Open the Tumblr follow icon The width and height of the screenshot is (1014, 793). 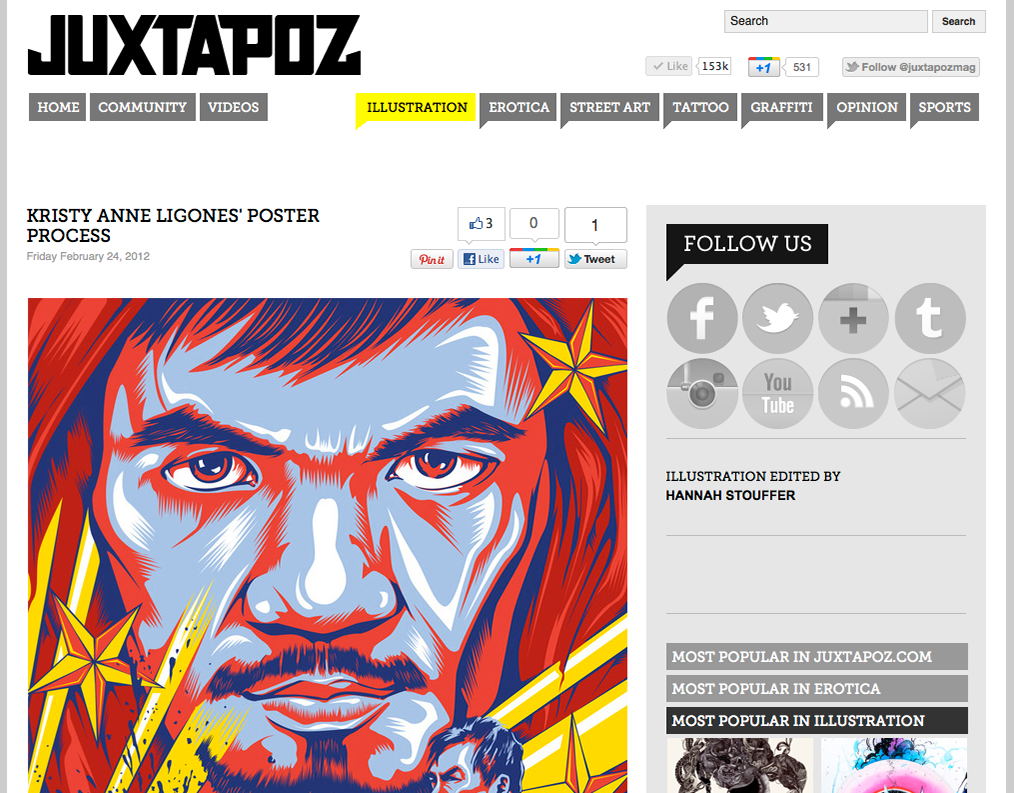(x=929, y=318)
